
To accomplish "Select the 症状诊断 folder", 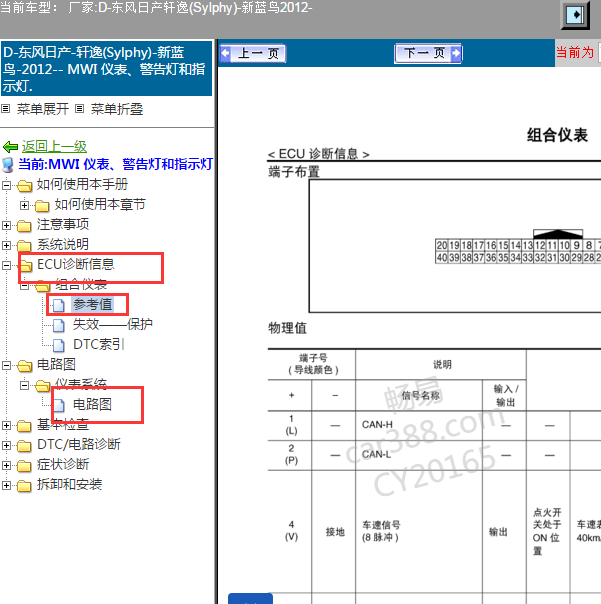I will click(x=63, y=465).
